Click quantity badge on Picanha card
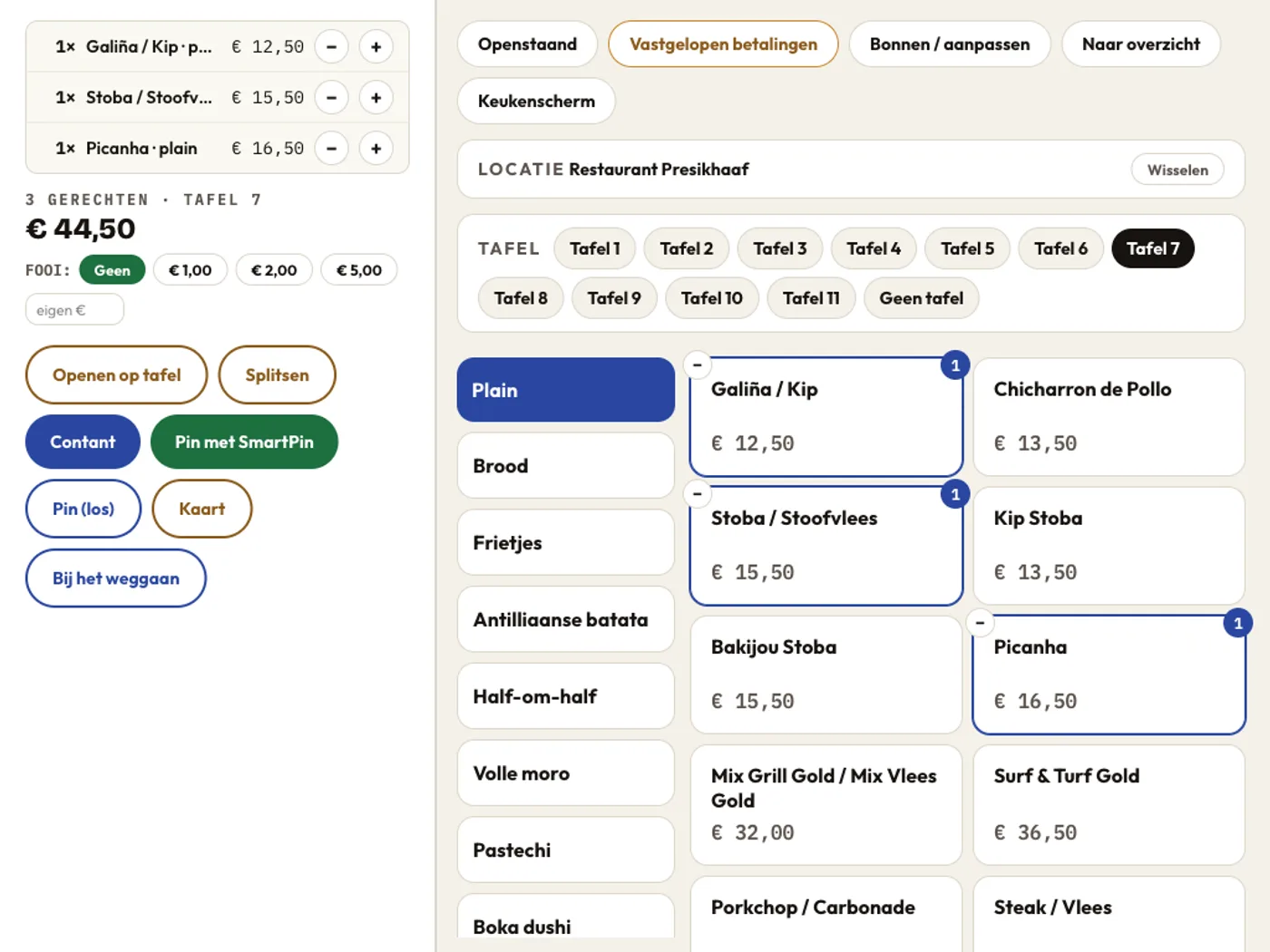The height and width of the screenshot is (952, 1270). pos(1237,623)
